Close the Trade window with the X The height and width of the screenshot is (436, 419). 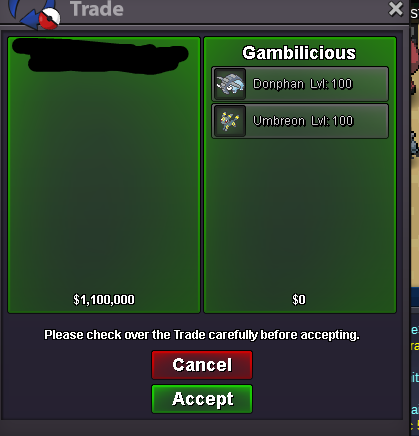396,9
